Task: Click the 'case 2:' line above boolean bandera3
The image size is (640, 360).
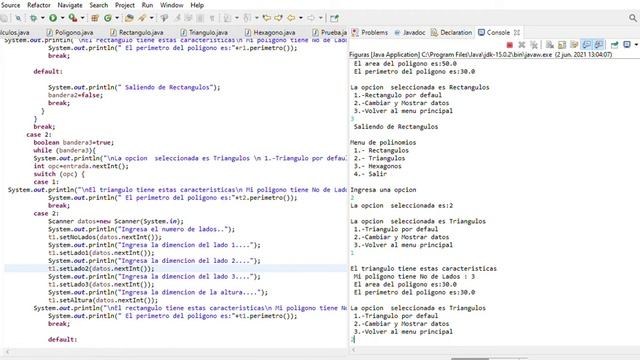Action: 39,134
